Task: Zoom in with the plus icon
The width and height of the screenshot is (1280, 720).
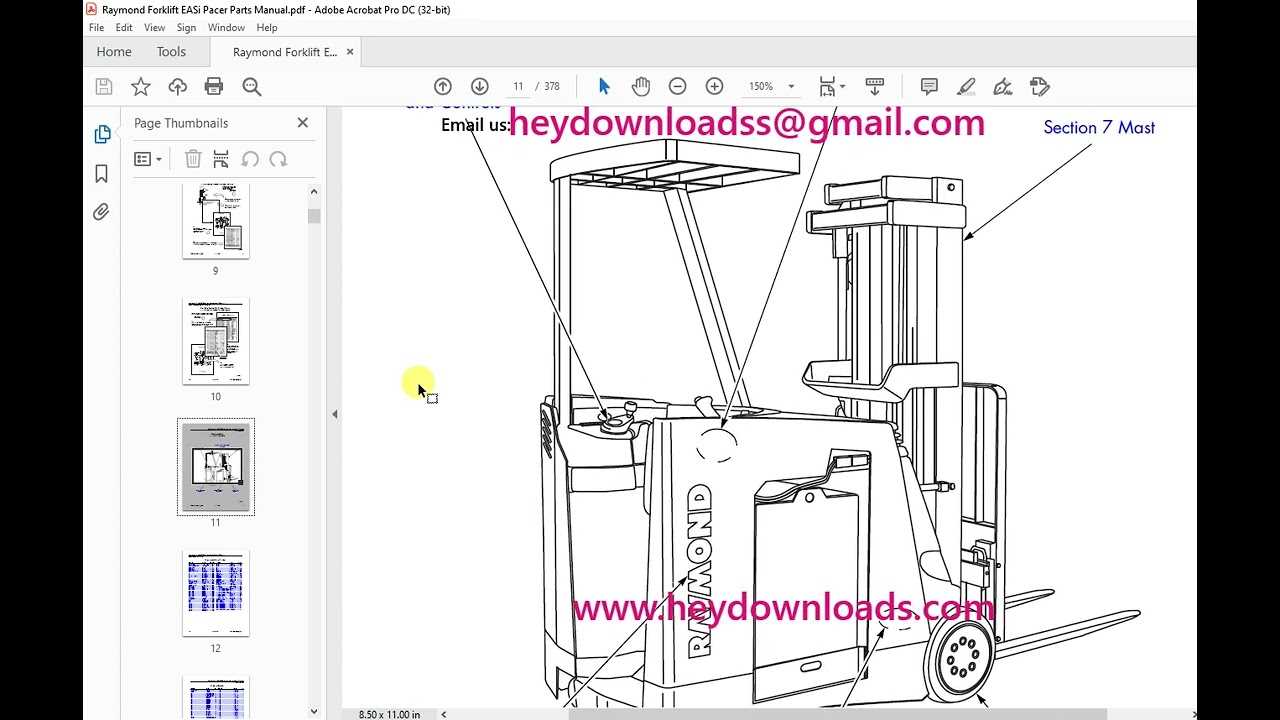Action: click(714, 87)
